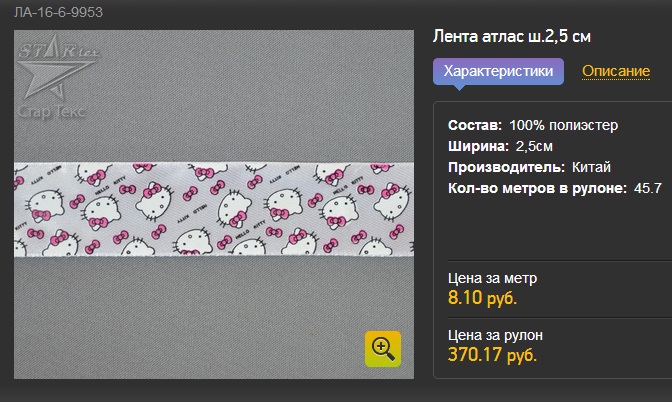The width and height of the screenshot is (672, 402).
Task: Click the pointer arrow under Характеристики tab
Action: click(459, 87)
